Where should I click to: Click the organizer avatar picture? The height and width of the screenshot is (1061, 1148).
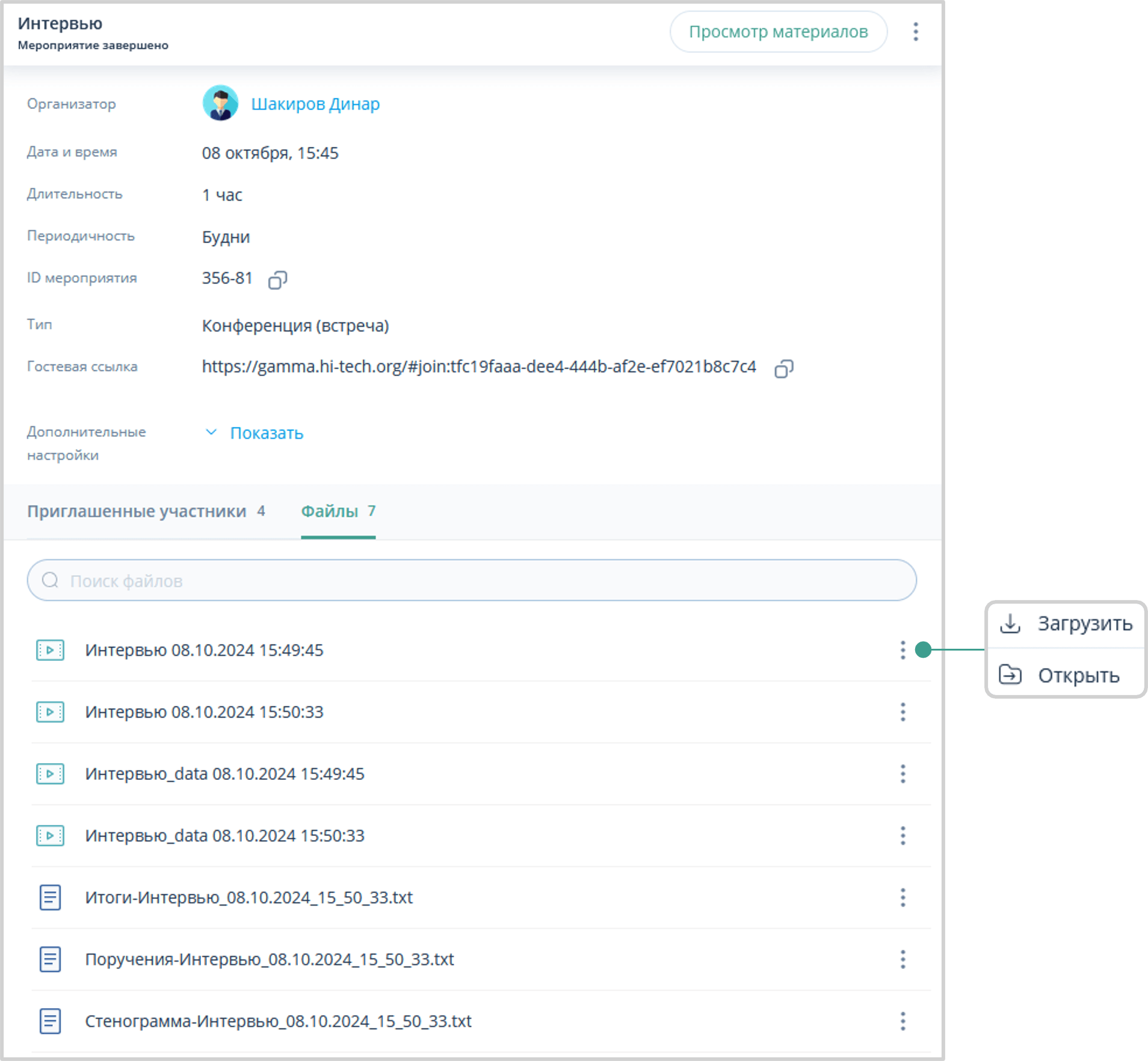click(220, 104)
